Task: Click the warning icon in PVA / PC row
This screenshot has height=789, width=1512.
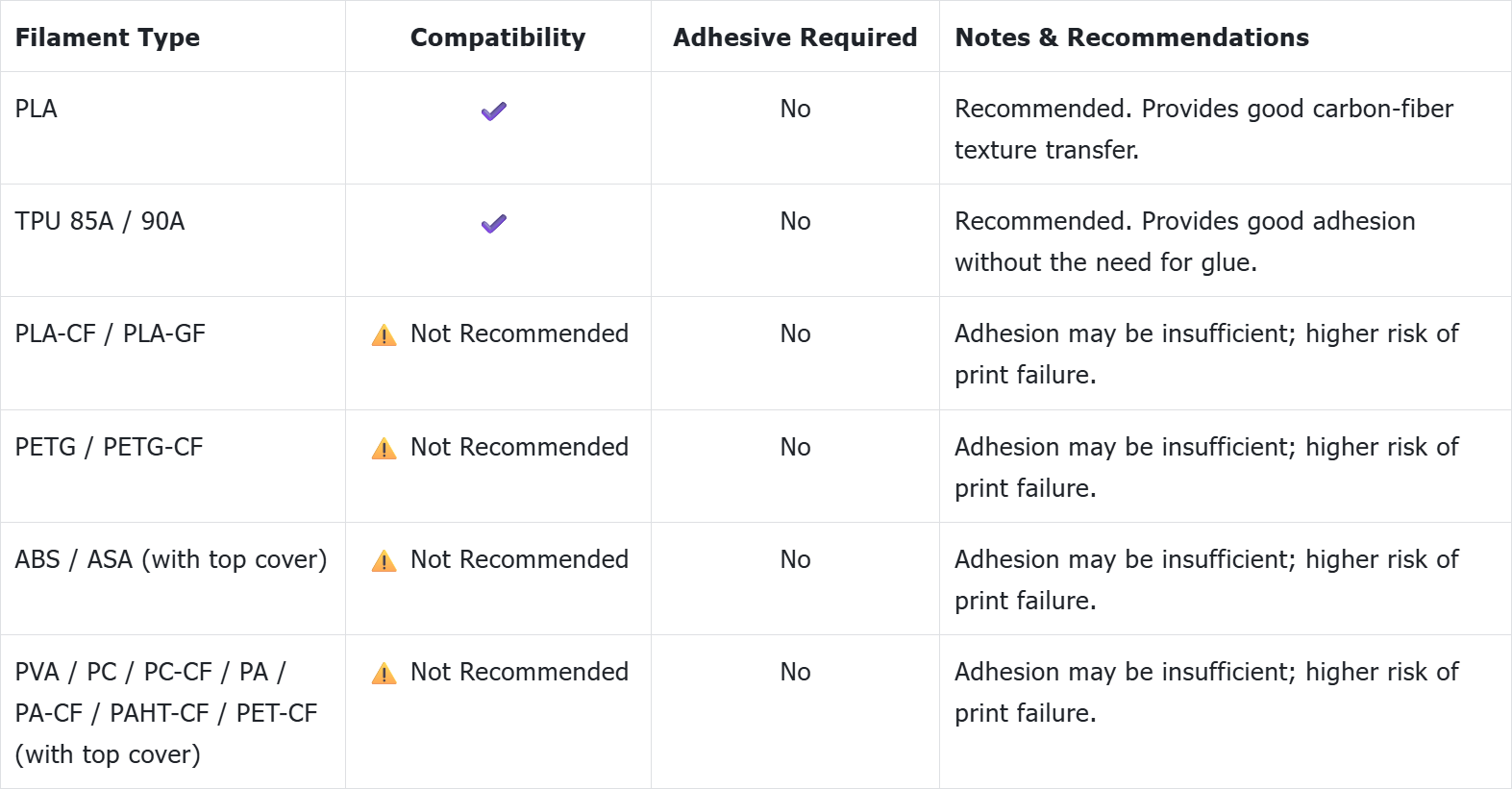Action: (384, 674)
